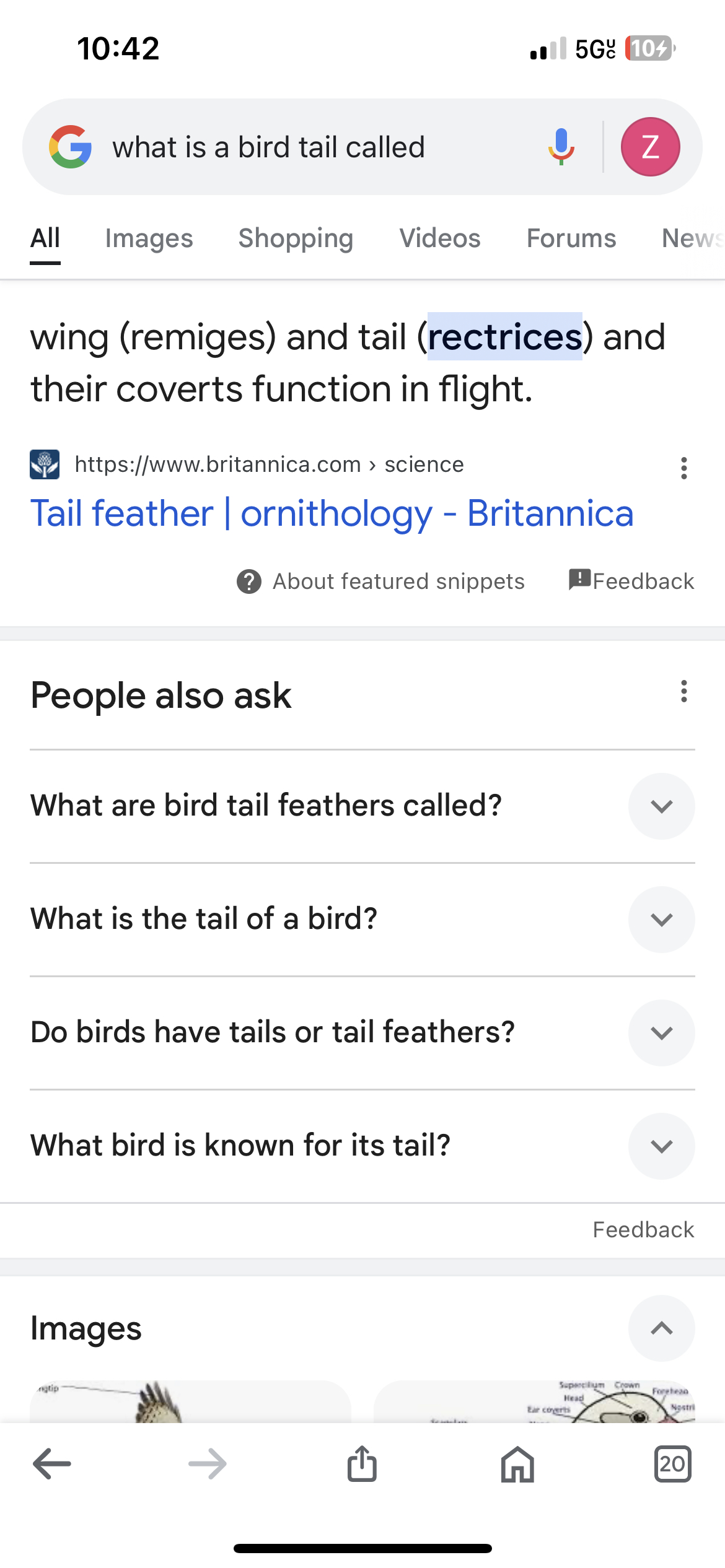Tap the share icon in bottom toolbar
The width and height of the screenshot is (725, 1568).
[x=362, y=1464]
